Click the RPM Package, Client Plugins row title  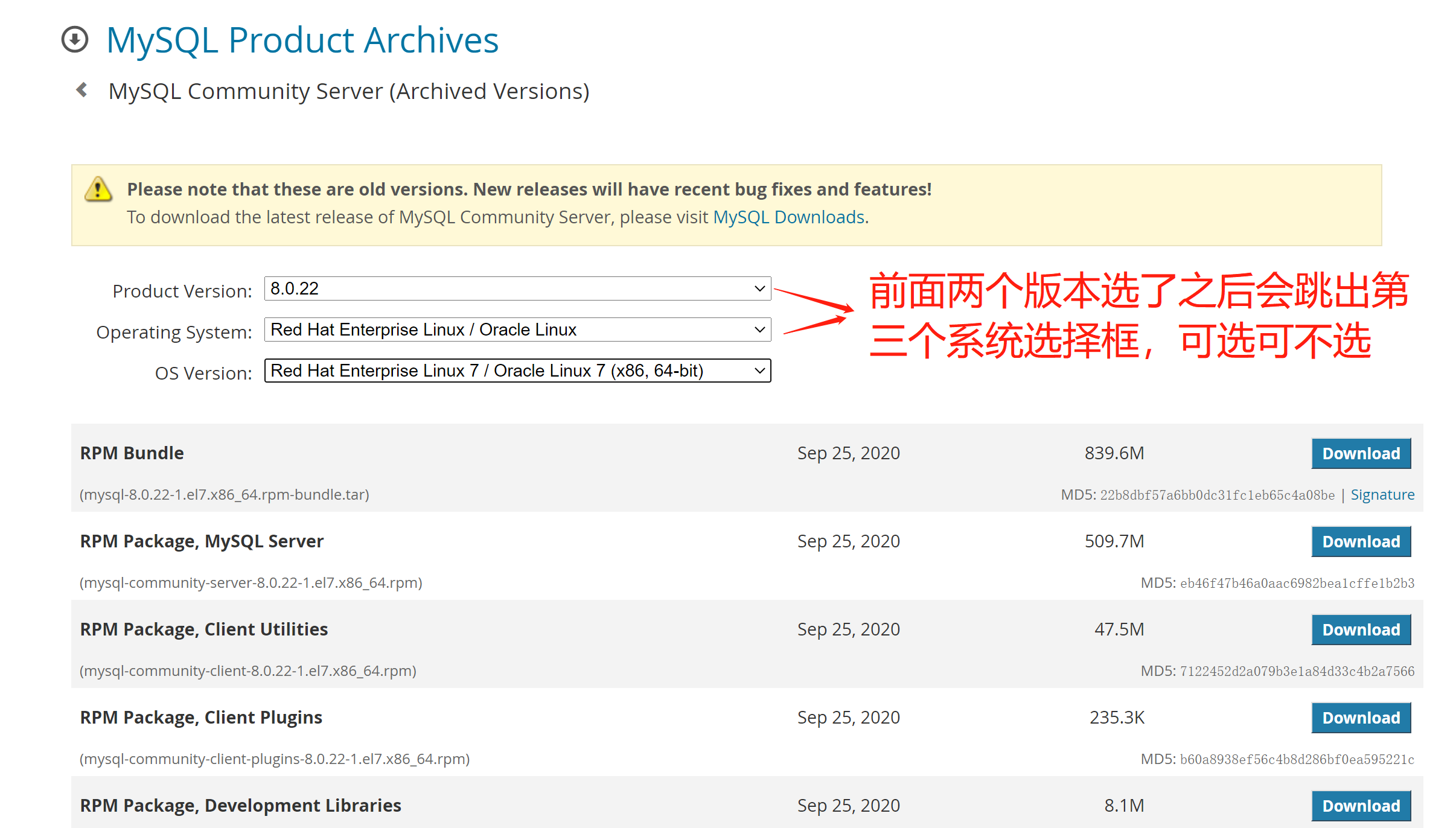201,718
